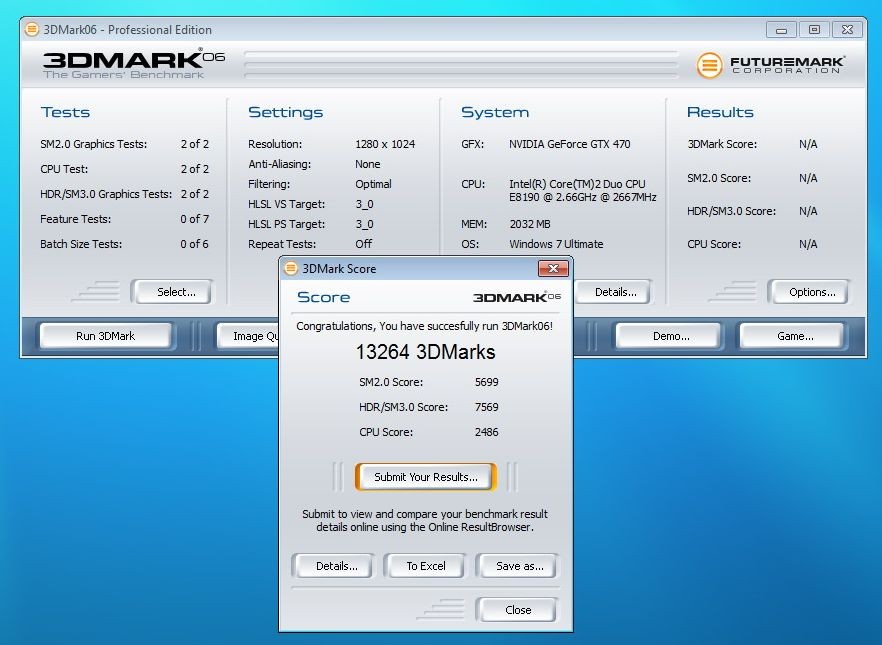Click the 3DMark Score N/A value in Results

tap(808, 144)
